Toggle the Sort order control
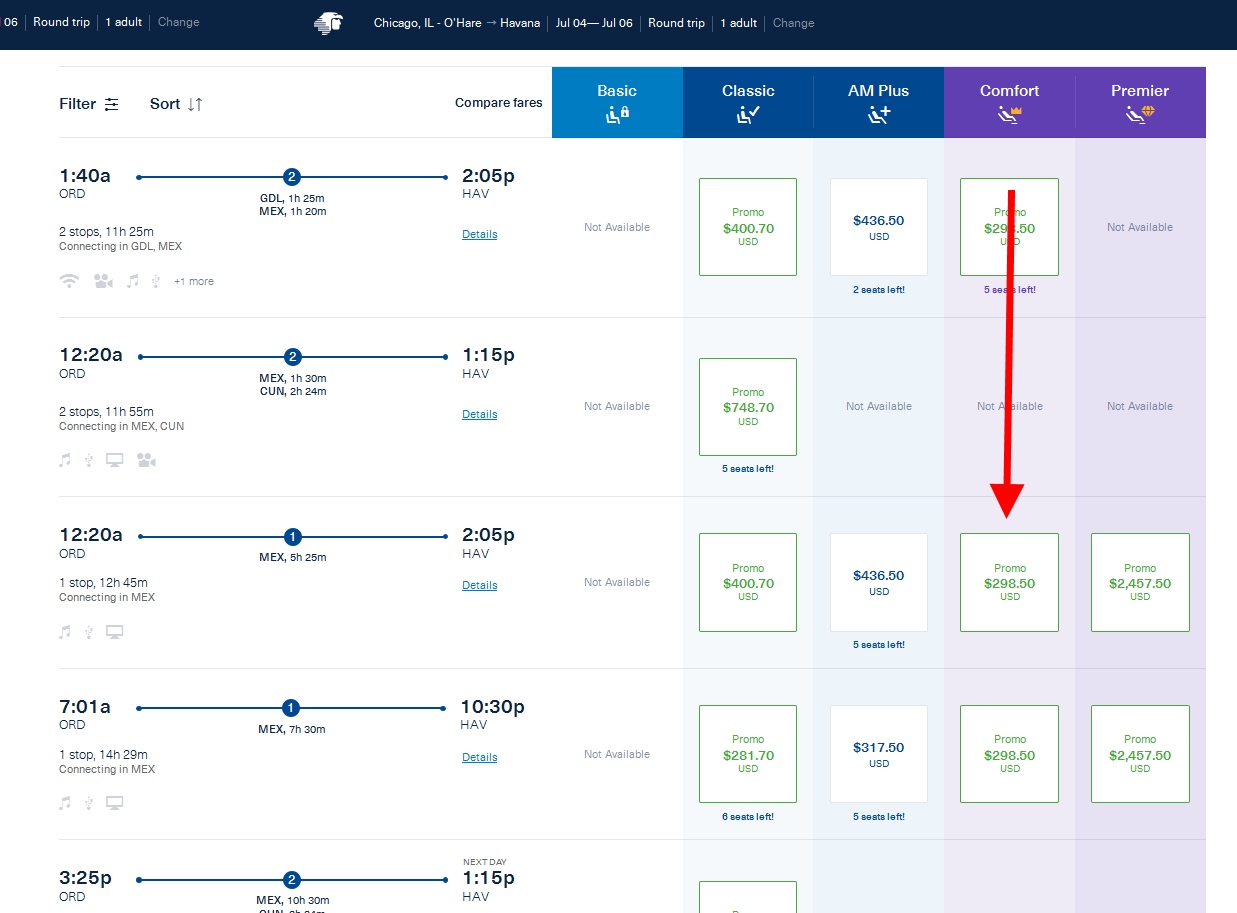Viewport: 1237px width, 913px height. [175, 103]
